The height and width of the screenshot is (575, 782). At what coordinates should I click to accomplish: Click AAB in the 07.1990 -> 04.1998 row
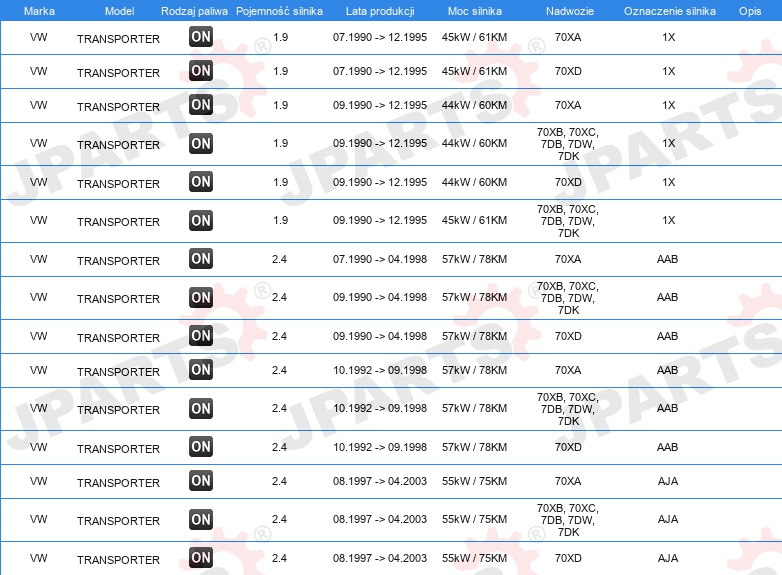point(667,259)
